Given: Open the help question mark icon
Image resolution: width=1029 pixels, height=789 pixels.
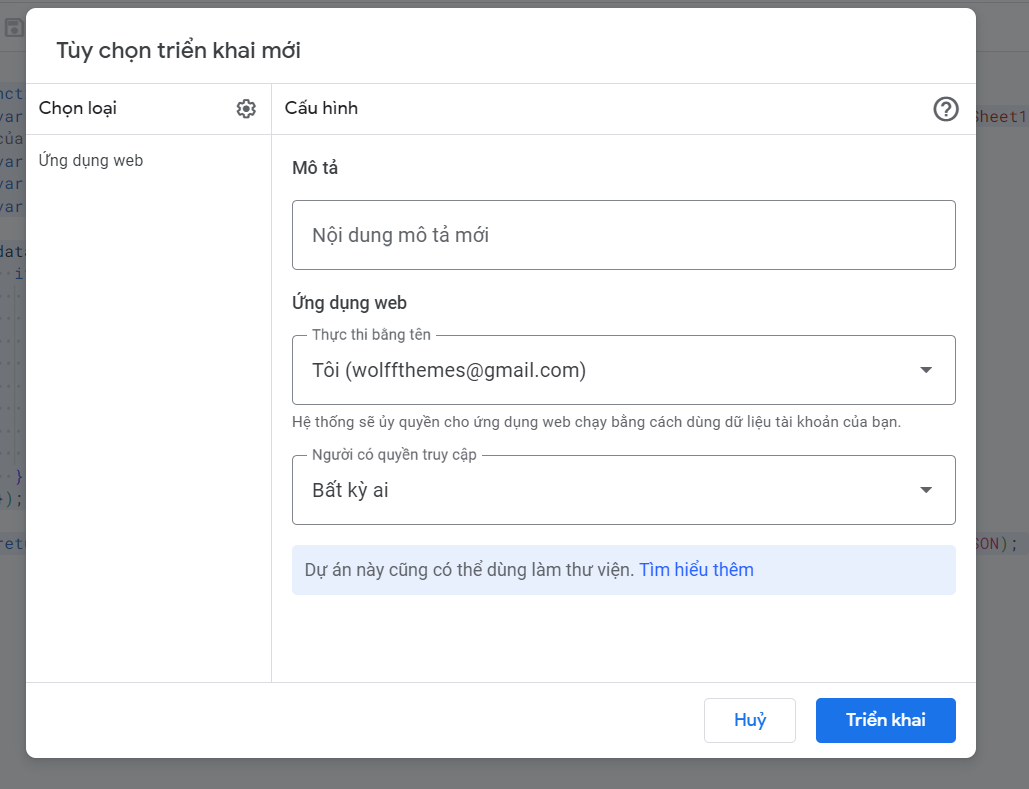Looking at the screenshot, I should pyautogui.click(x=946, y=109).
